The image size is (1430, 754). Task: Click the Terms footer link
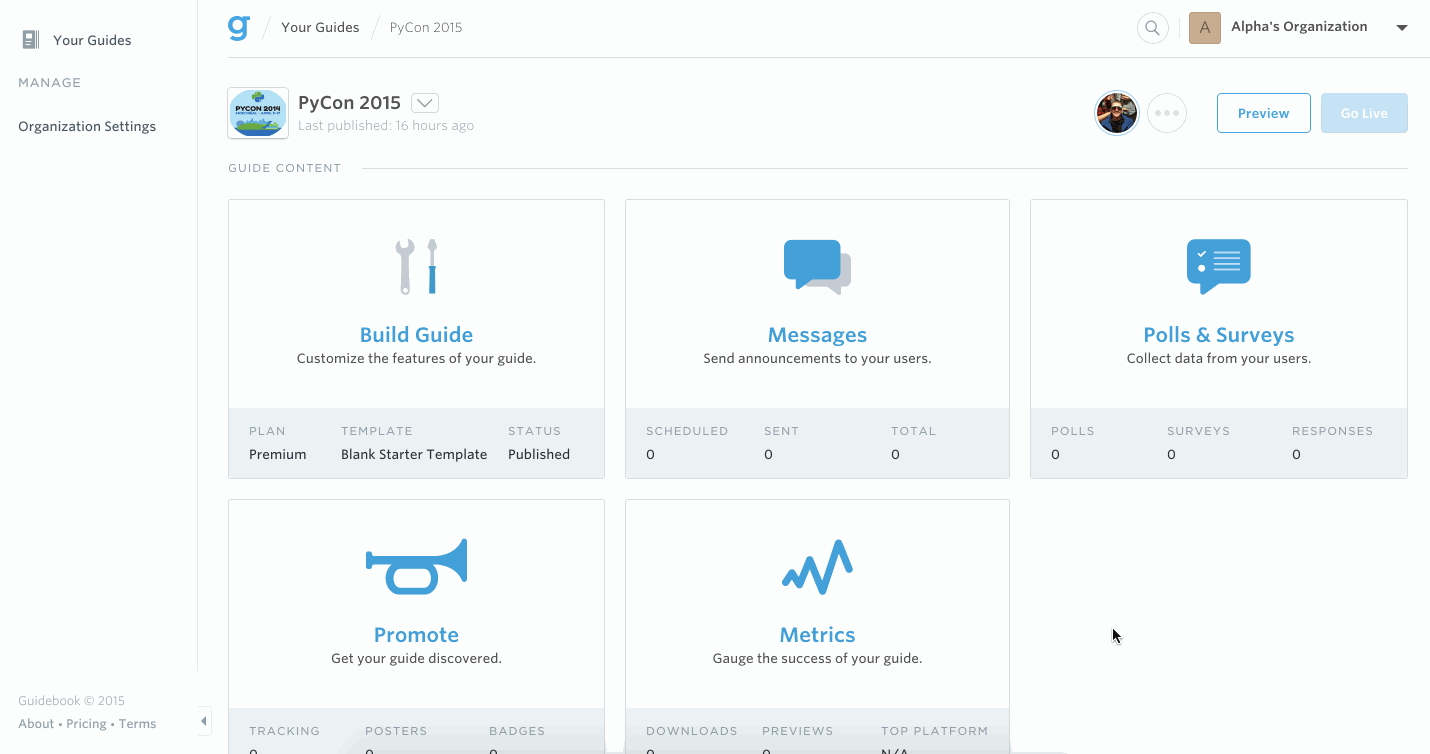click(138, 723)
